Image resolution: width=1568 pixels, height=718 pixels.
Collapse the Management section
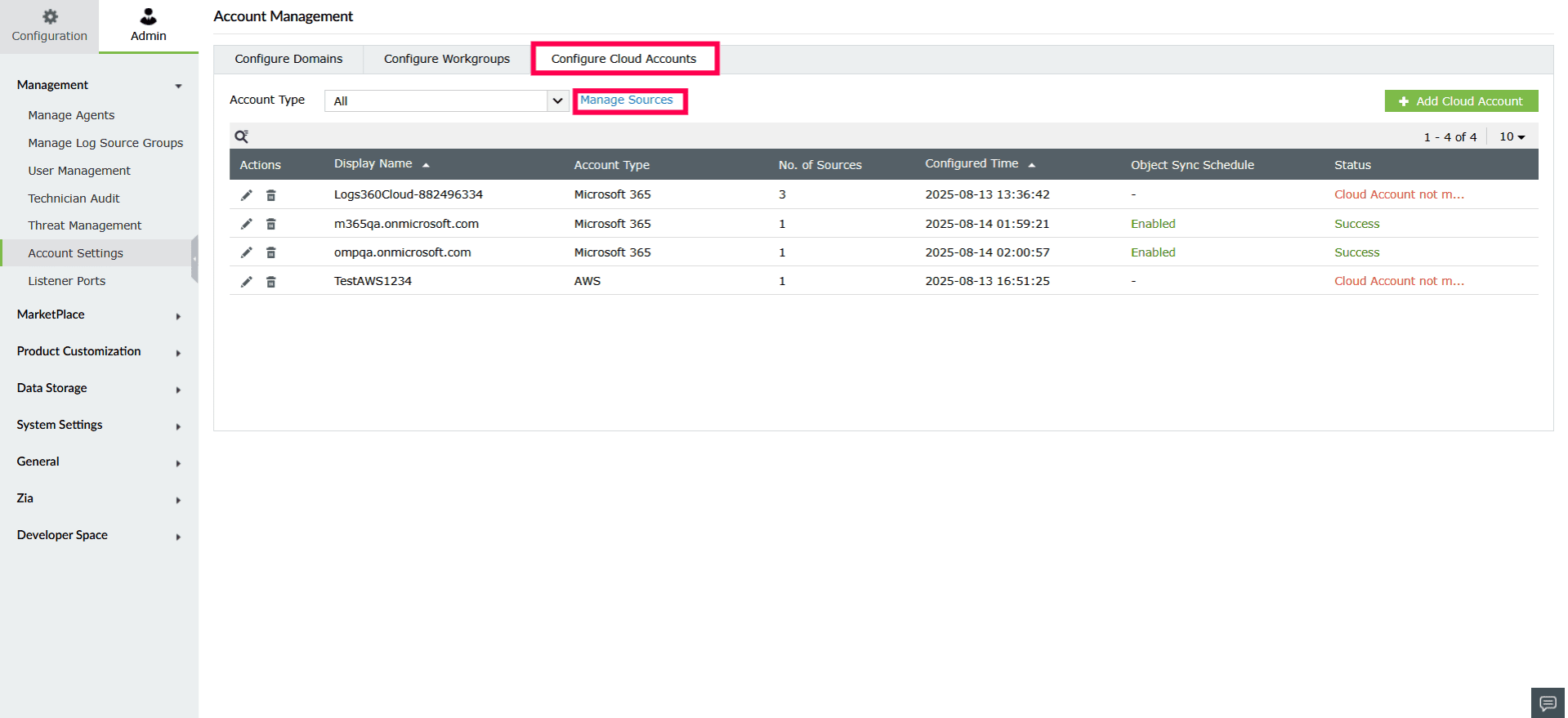pyautogui.click(x=99, y=85)
